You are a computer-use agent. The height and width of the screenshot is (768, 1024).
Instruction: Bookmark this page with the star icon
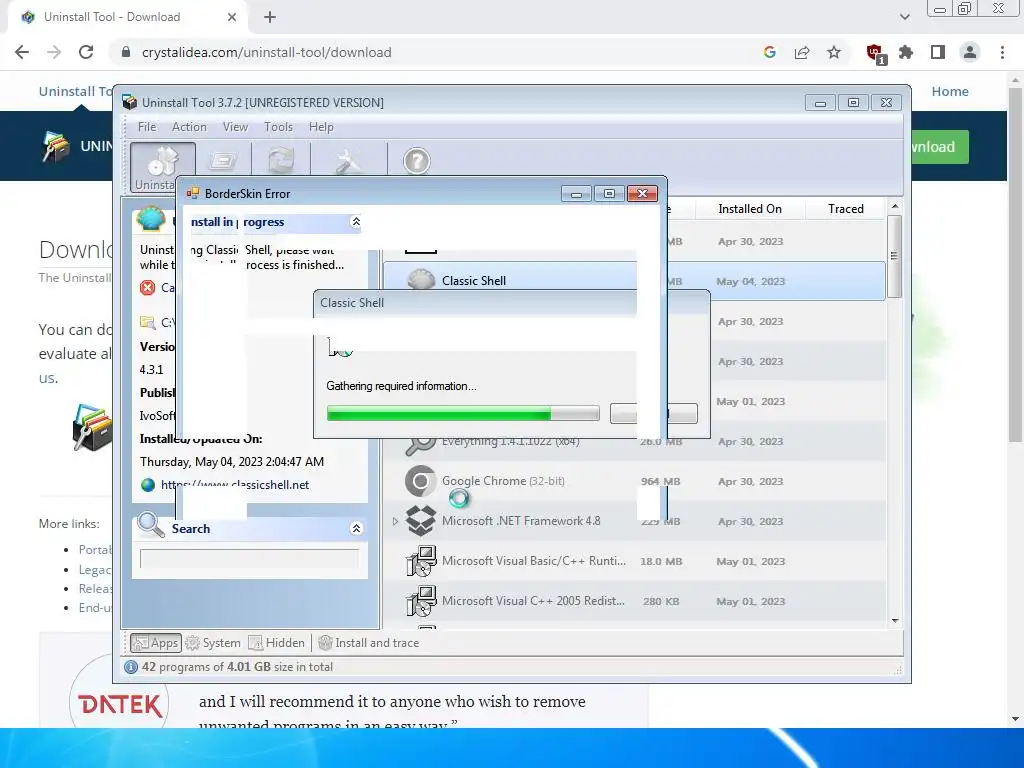[834, 52]
